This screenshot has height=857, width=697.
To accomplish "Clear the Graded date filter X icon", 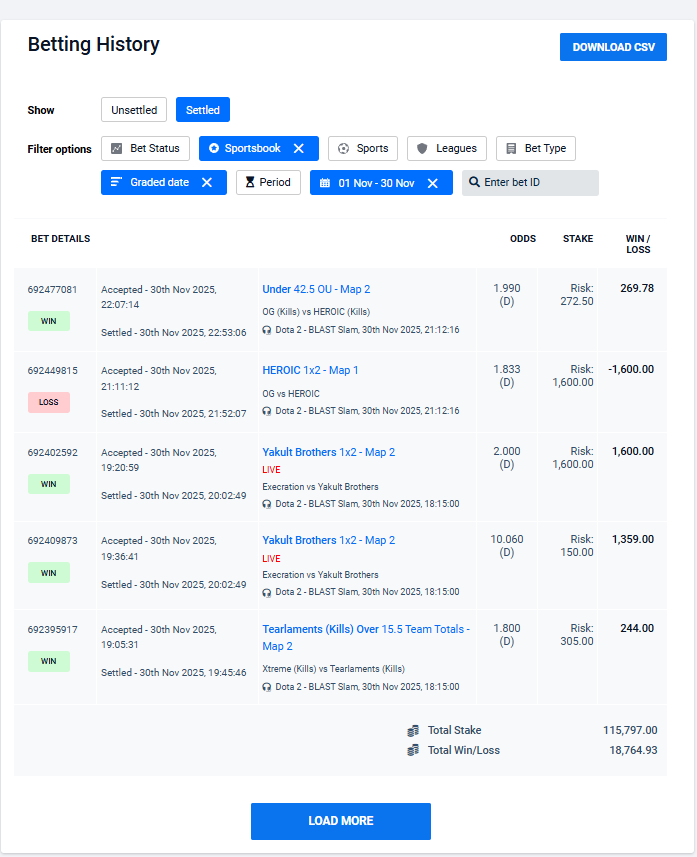I will tap(207, 183).
